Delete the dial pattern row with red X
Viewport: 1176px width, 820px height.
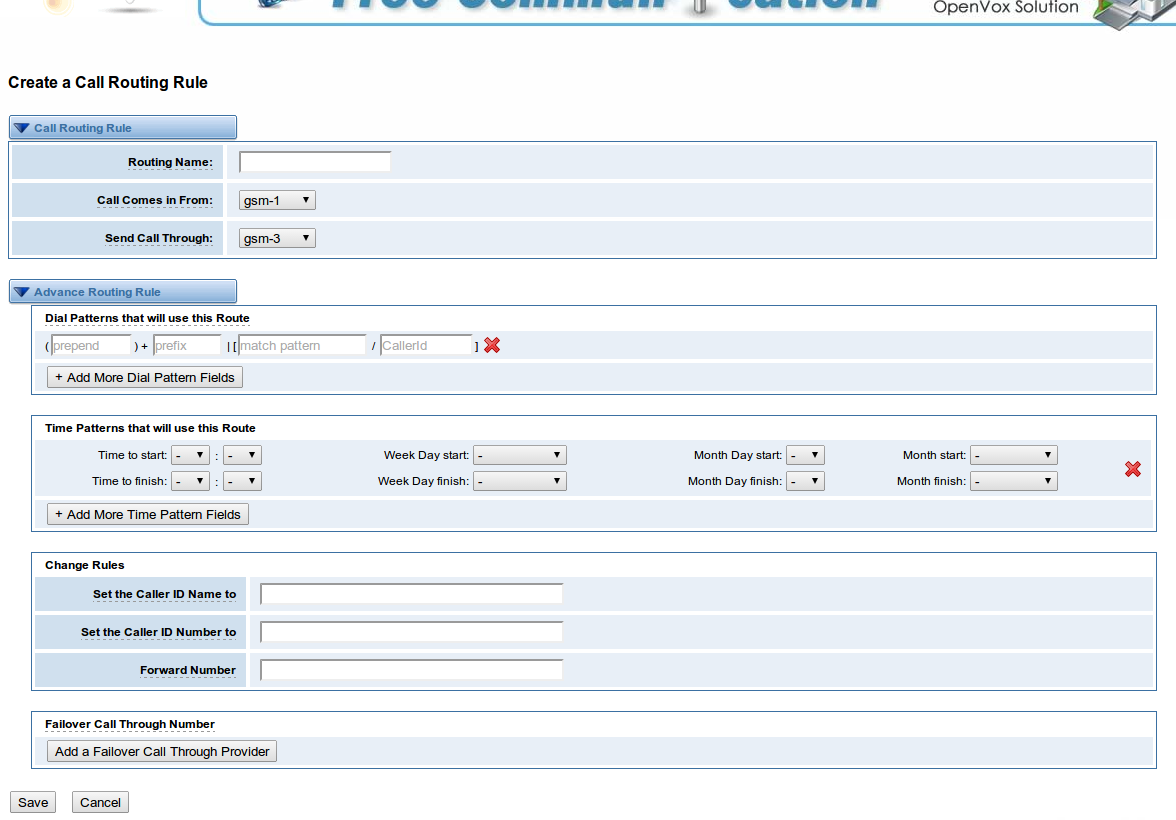(x=492, y=345)
